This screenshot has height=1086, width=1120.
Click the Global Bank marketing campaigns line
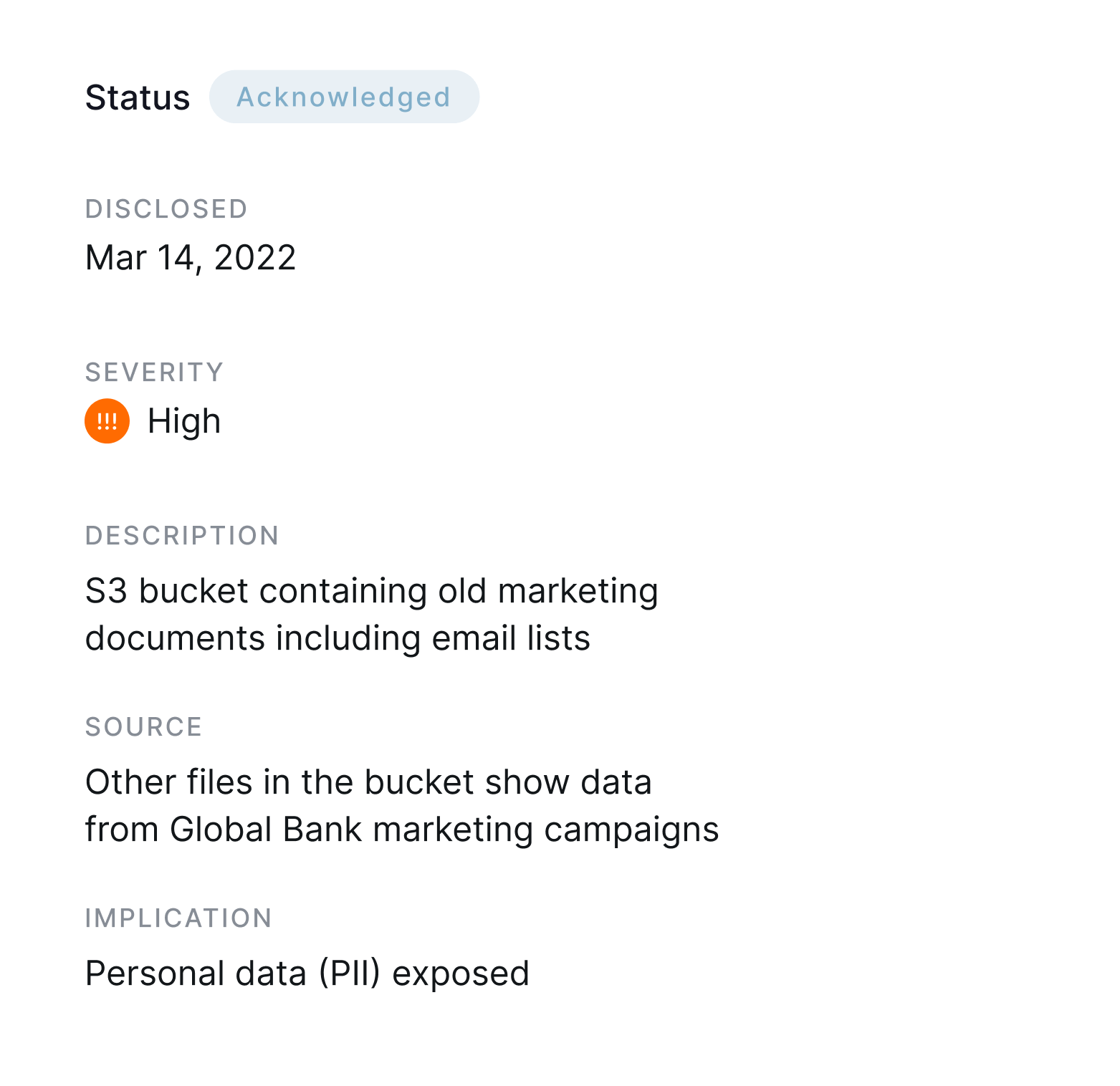[402, 830]
